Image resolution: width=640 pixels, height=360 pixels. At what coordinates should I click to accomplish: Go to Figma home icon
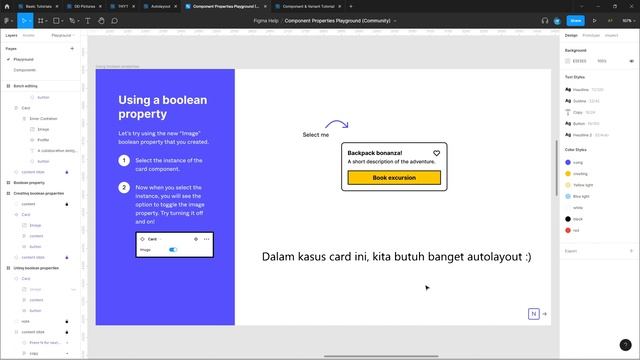tap(7, 7)
